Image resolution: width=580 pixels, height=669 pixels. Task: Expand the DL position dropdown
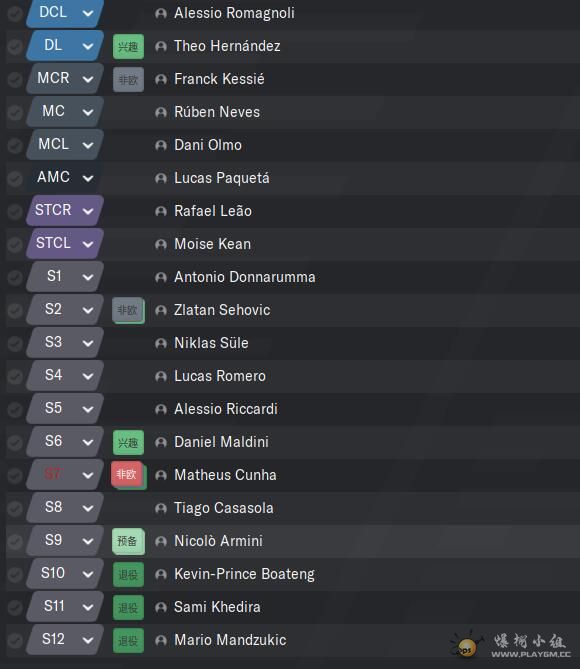[x=65, y=45]
